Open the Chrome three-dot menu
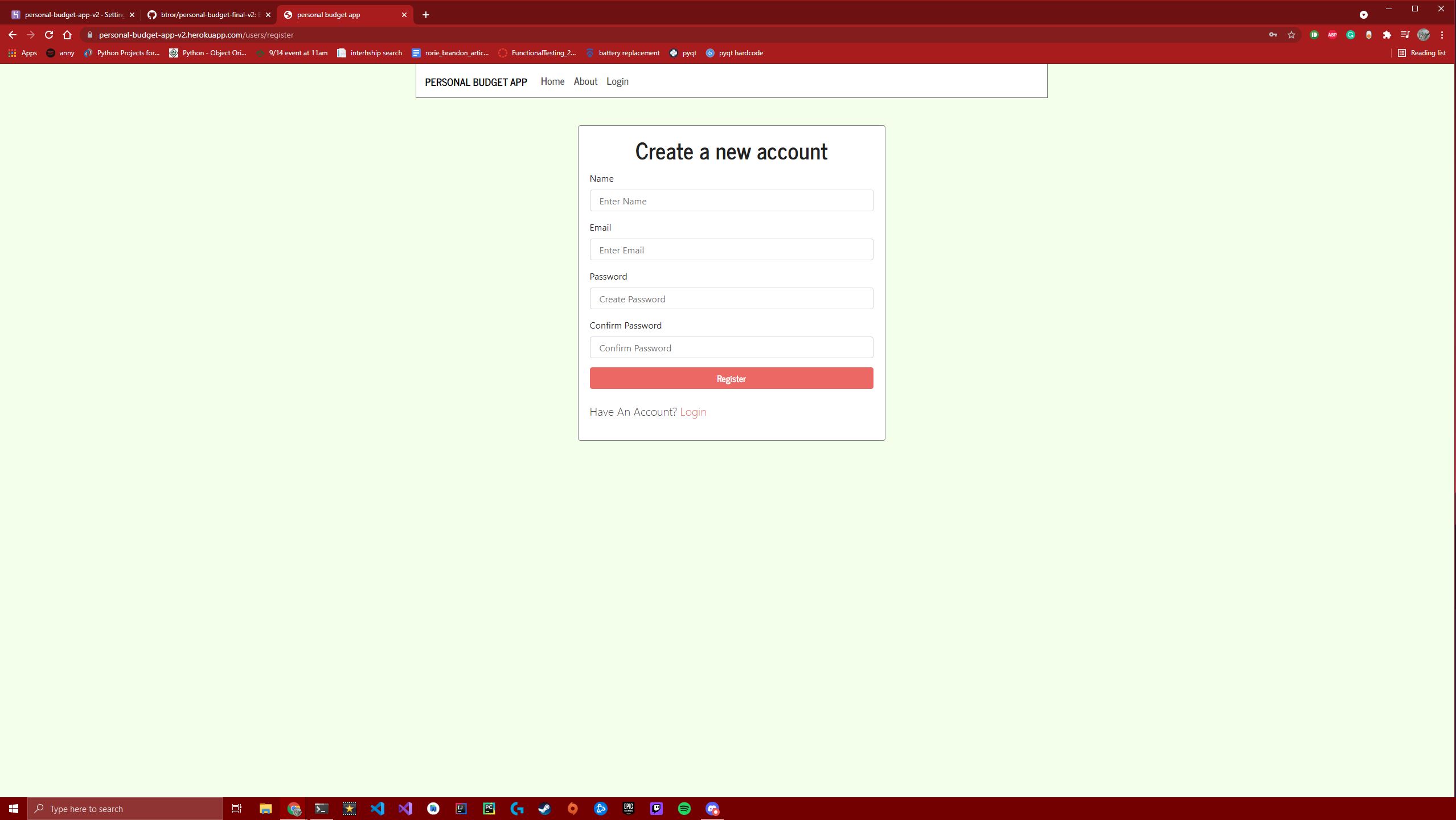 click(x=1442, y=35)
